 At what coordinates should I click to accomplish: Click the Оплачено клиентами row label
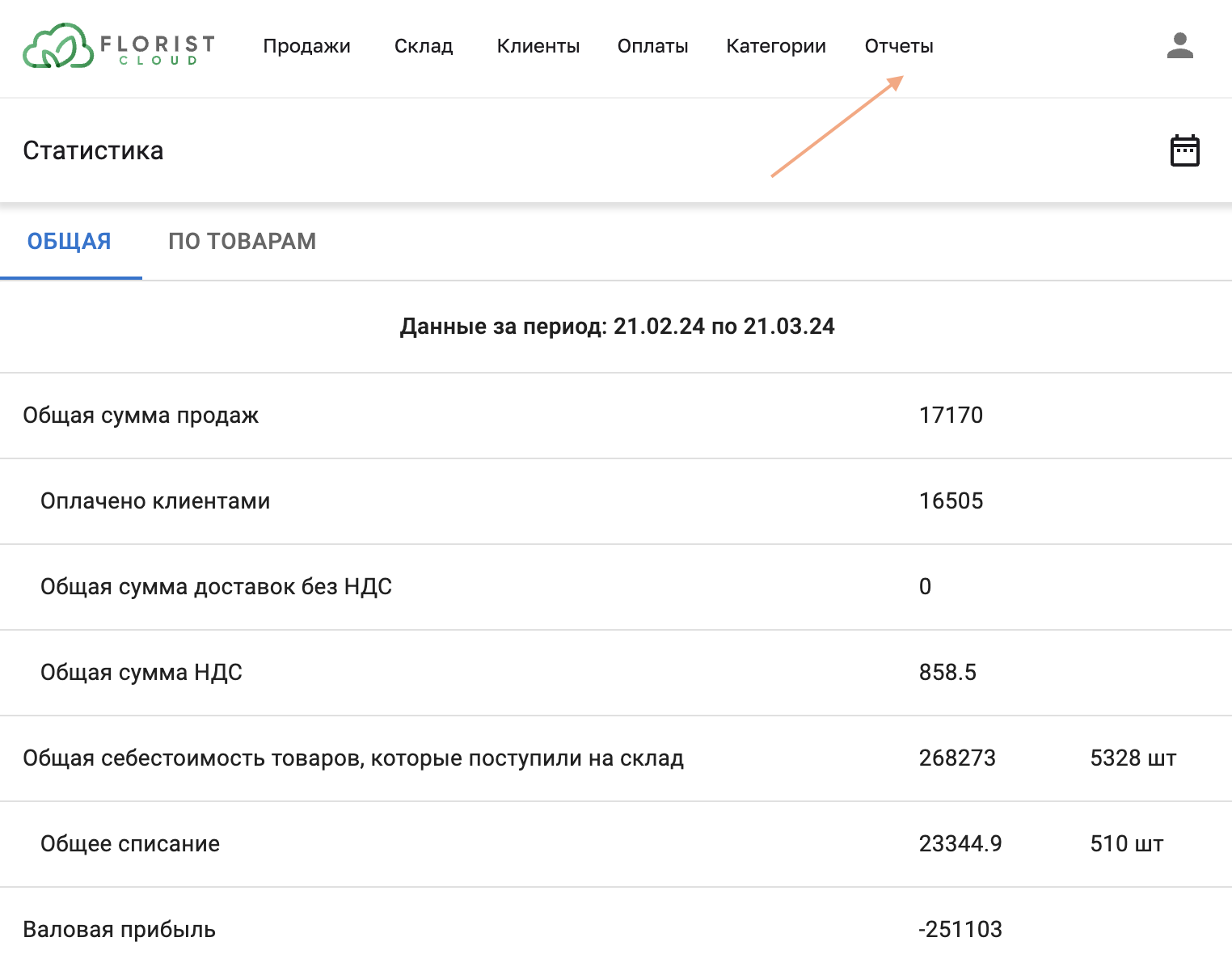coord(155,501)
